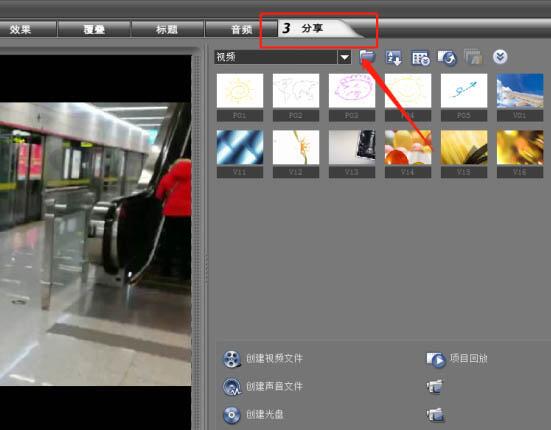Click the film reel icon beside 创建视频文件
The width and height of the screenshot is (551, 430).
232,359
